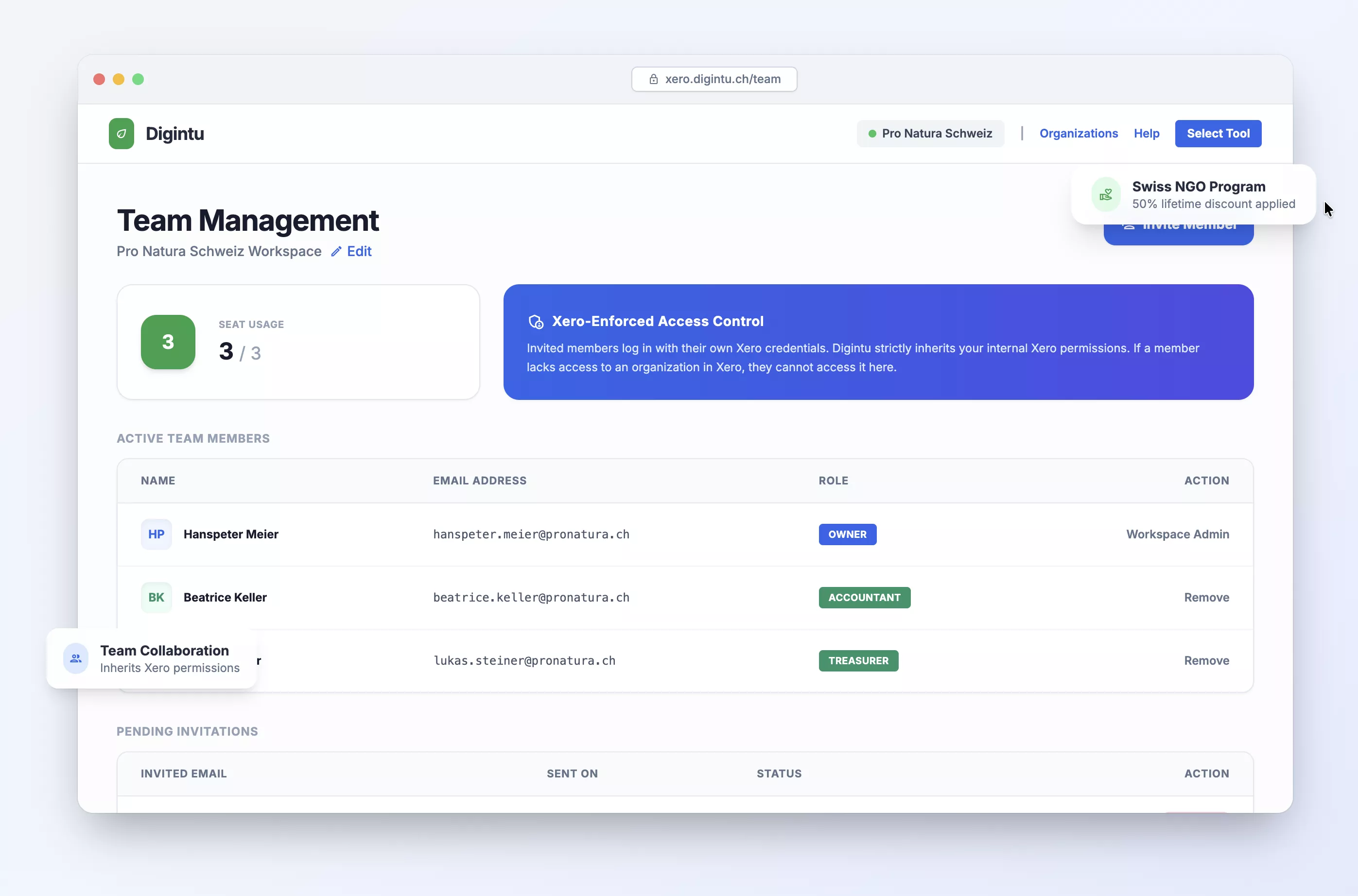Click the Pro Natura Schweiz Workspace subtitle
The width and height of the screenshot is (1358, 896).
coord(219,251)
